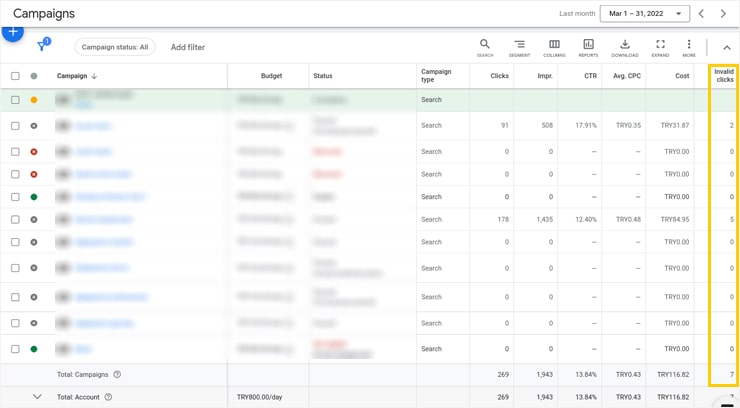Open the Reports icon
The width and height of the screenshot is (740, 408).
(x=588, y=46)
